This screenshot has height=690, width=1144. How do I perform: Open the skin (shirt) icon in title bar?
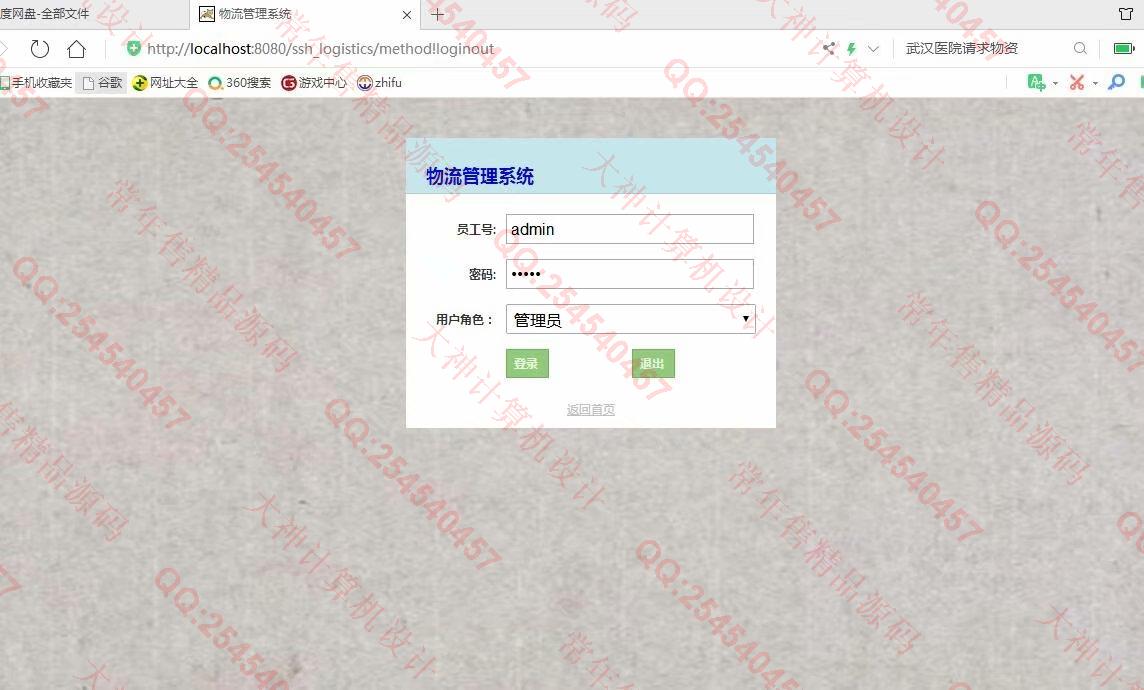click(1125, 14)
